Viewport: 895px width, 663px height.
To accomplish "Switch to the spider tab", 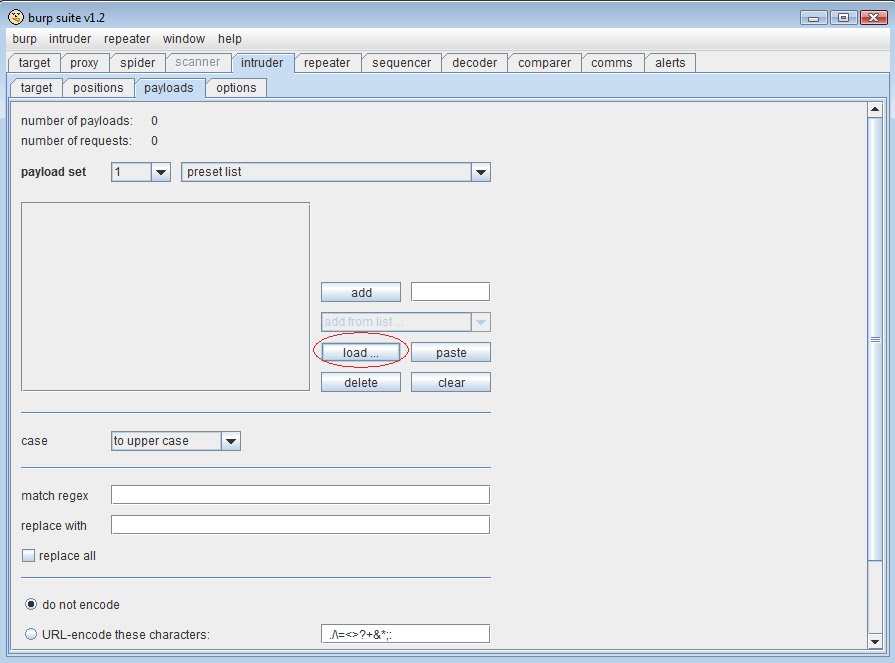I will click(138, 63).
